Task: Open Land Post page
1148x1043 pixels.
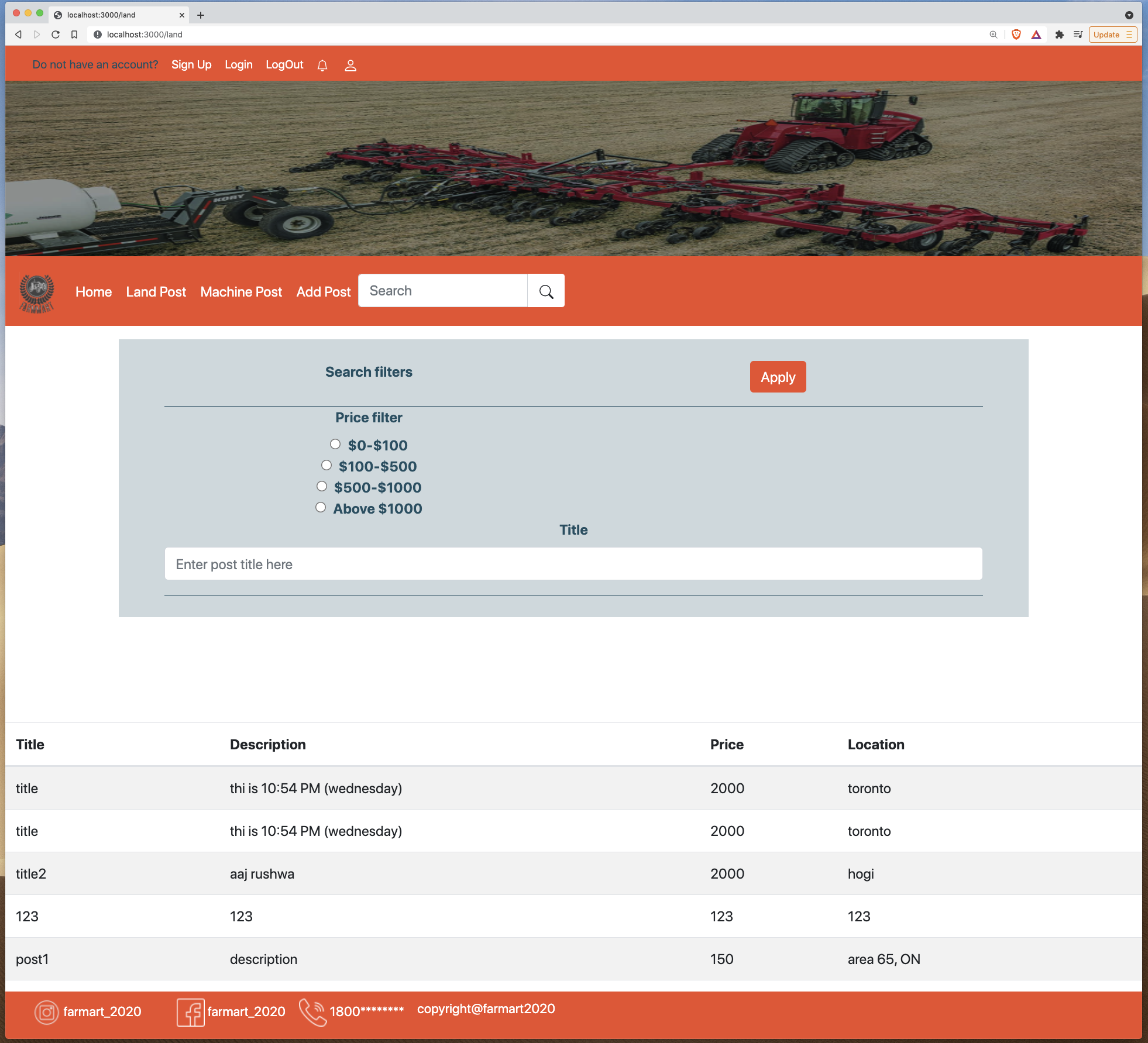Action: [156, 292]
